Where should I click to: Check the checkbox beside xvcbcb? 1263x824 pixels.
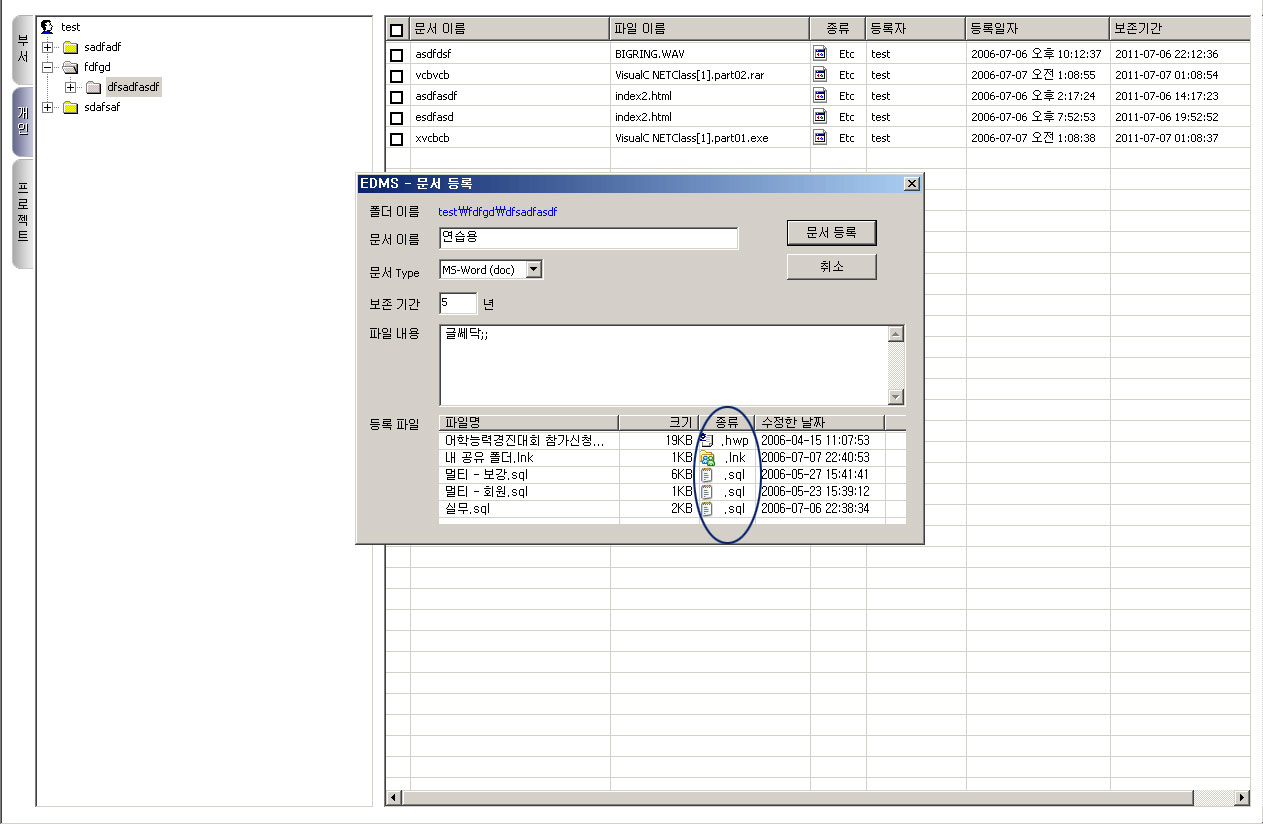(397, 138)
